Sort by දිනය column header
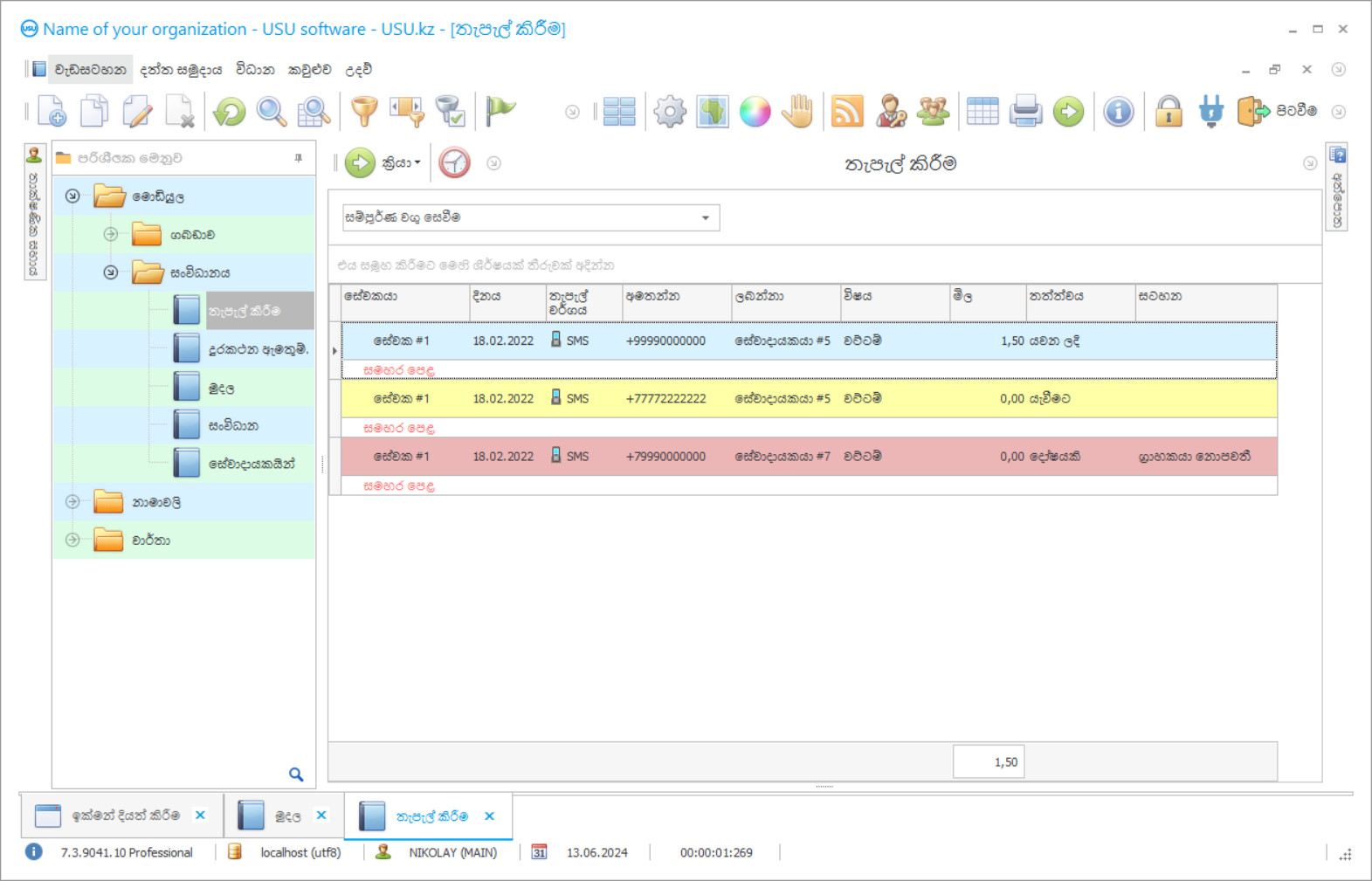1372x881 pixels. click(x=507, y=303)
